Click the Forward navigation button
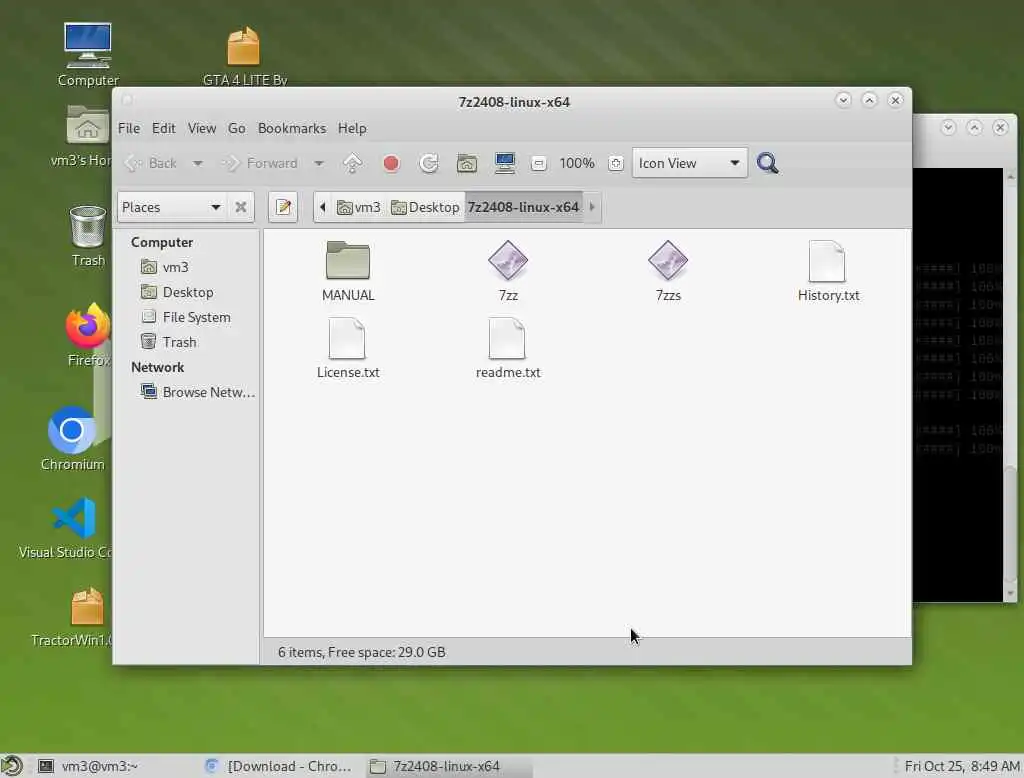This screenshot has height=778, width=1024. tap(261, 163)
